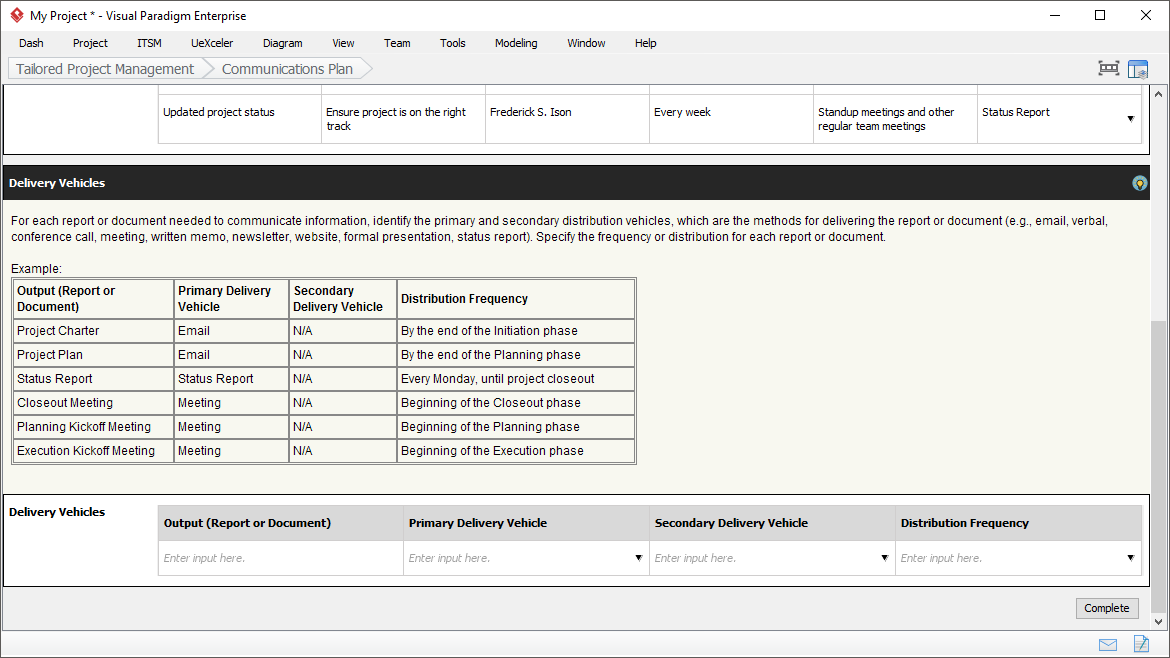This screenshot has height=658, width=1170.
Task: Open the Tools menu
Action: 452,43
